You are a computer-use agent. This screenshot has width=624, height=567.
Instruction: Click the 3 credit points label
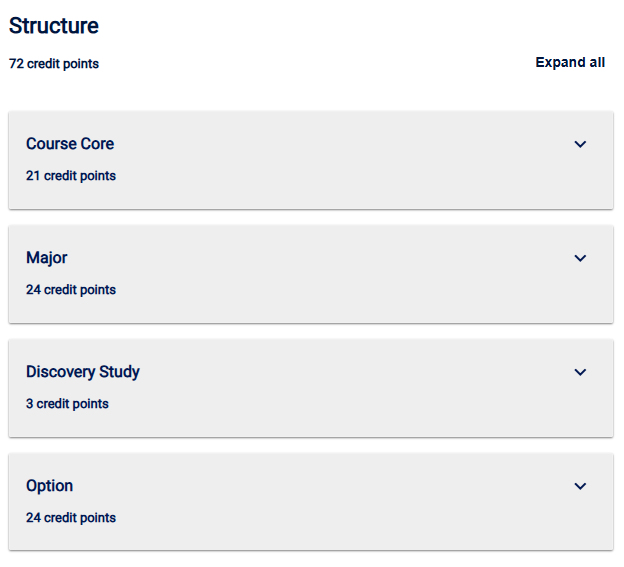point(67,404)
